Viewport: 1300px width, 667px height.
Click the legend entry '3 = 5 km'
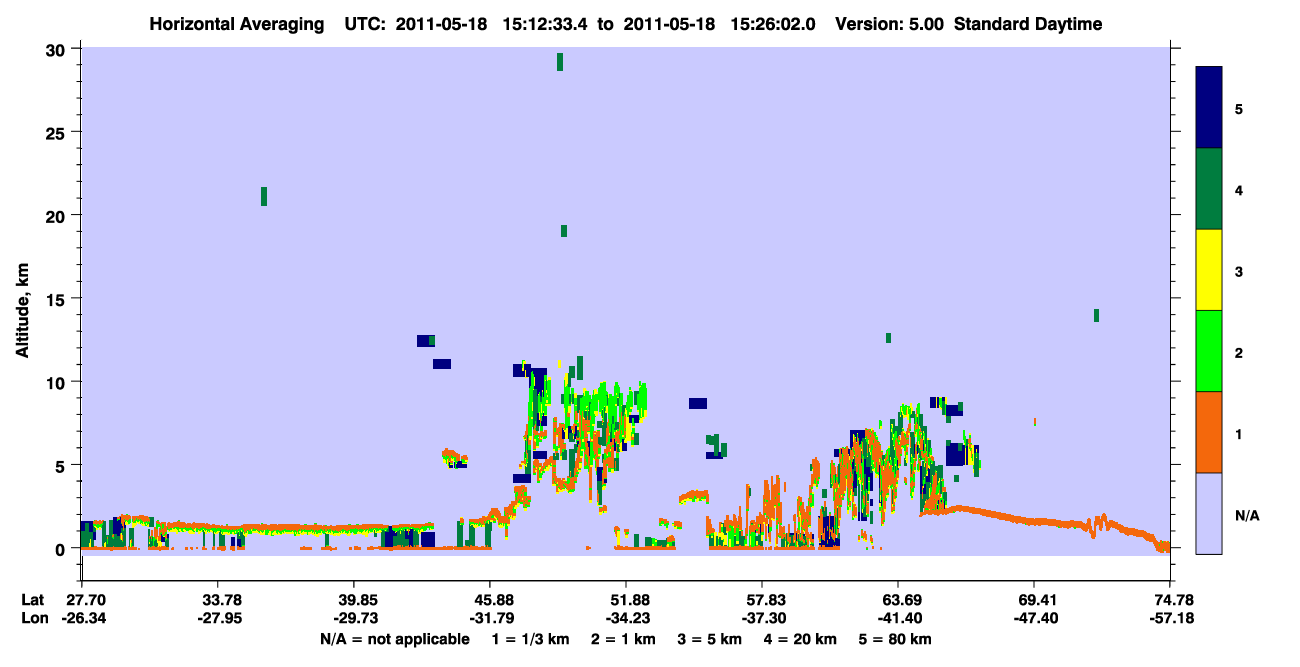(709, 639)
